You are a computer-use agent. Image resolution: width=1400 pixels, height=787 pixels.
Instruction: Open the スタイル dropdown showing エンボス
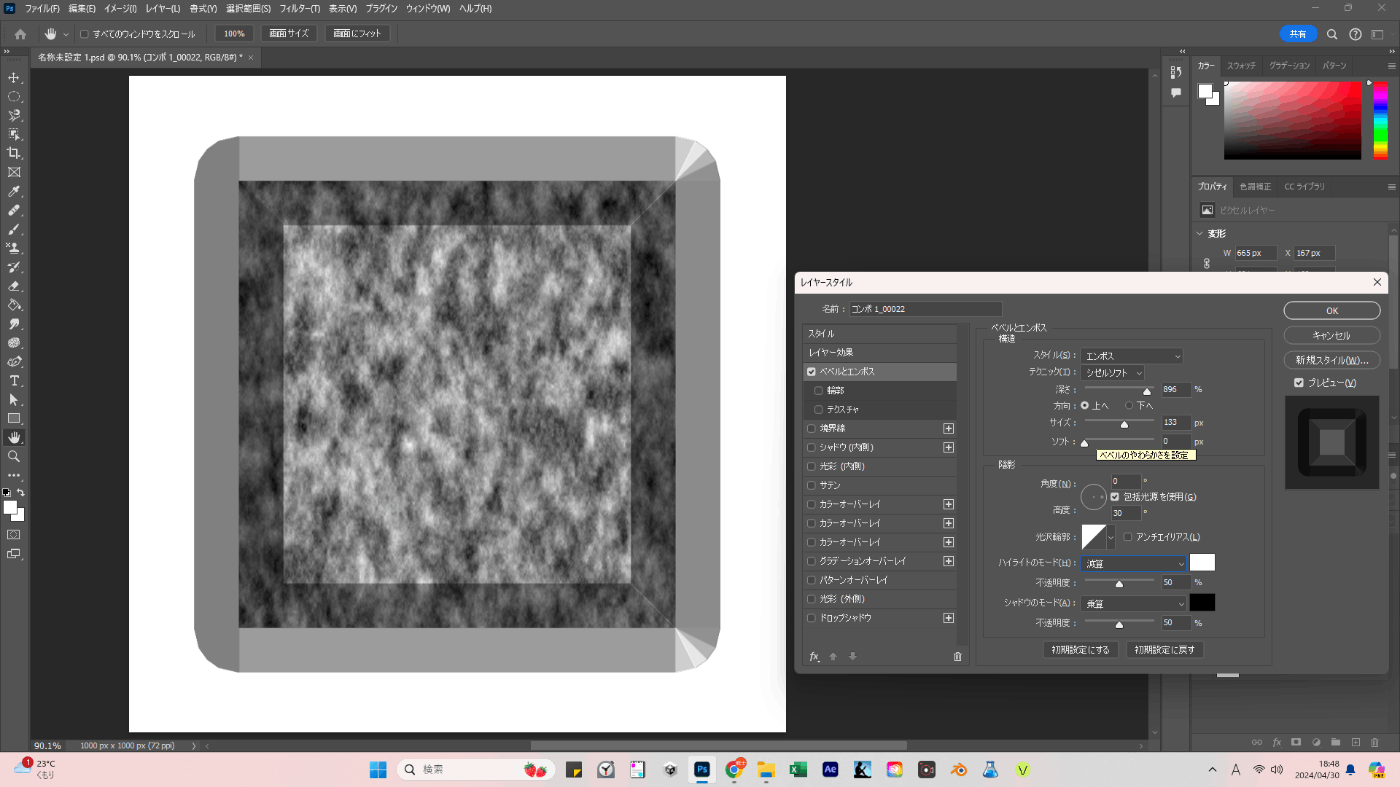(x=1132, y=356)
